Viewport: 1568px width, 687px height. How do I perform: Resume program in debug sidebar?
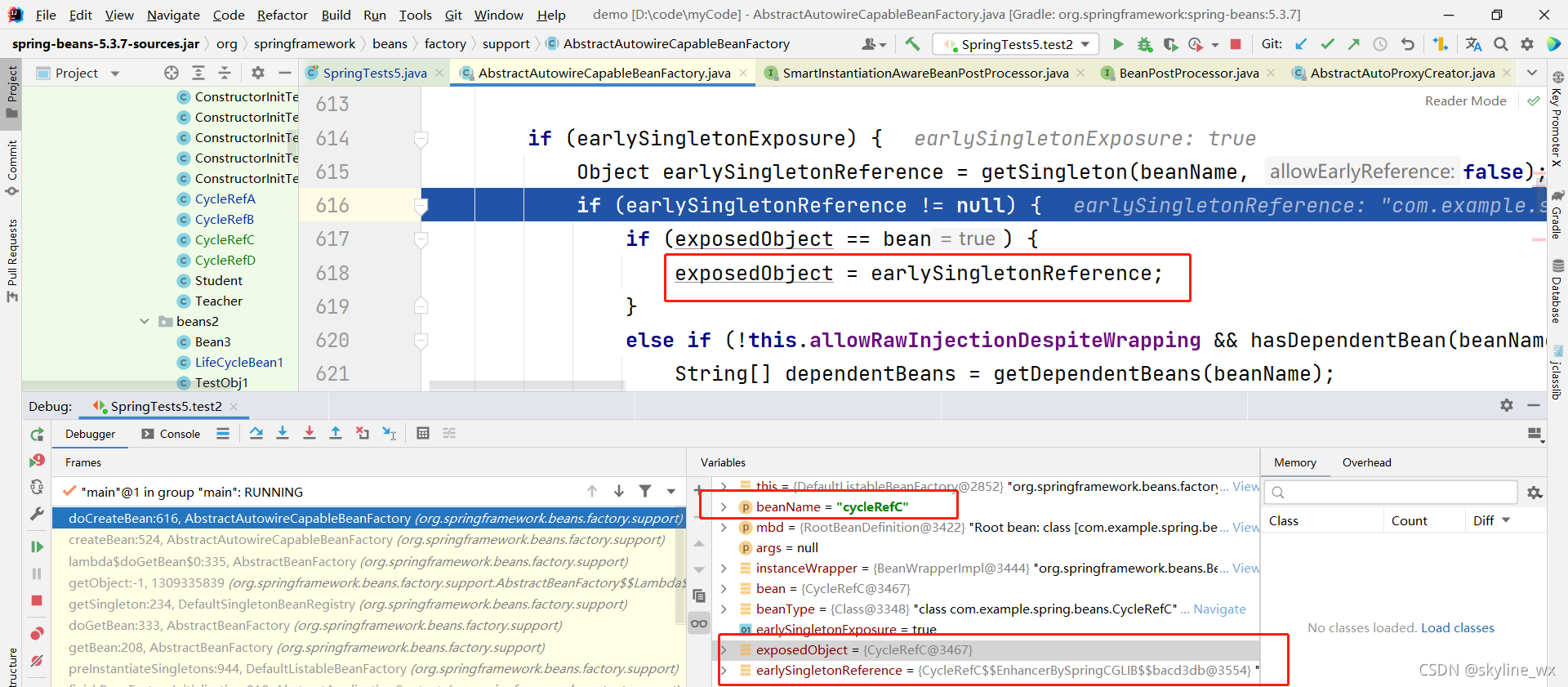pos(37,546)
